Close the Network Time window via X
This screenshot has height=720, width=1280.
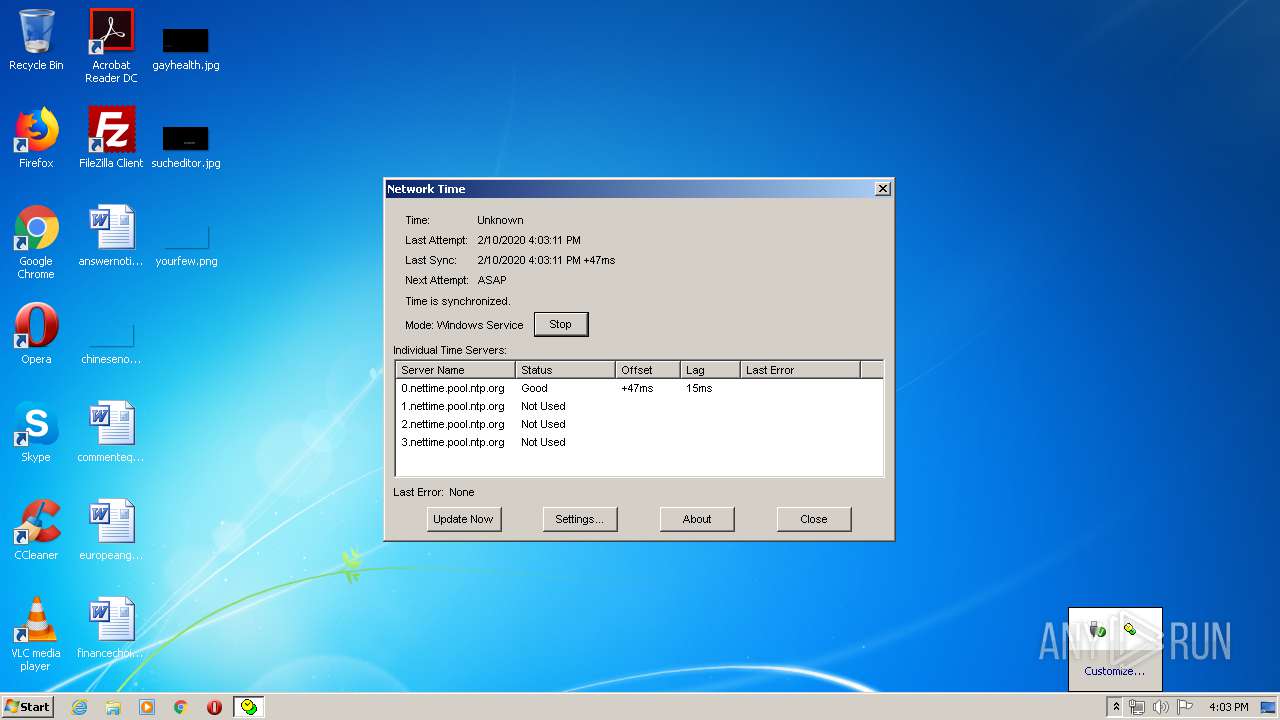tap(882, 189)
